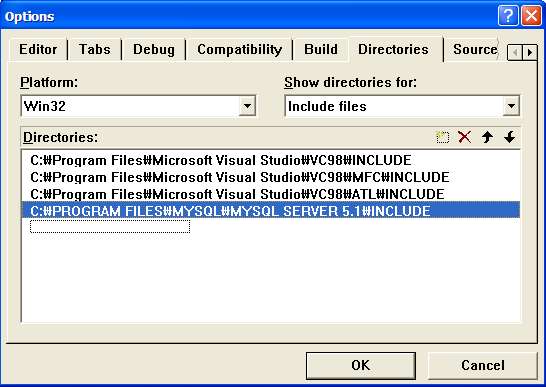This screenshot has width=546, height=387.
Task: Move selected directory down with down arrow
Action: point(509,137)
